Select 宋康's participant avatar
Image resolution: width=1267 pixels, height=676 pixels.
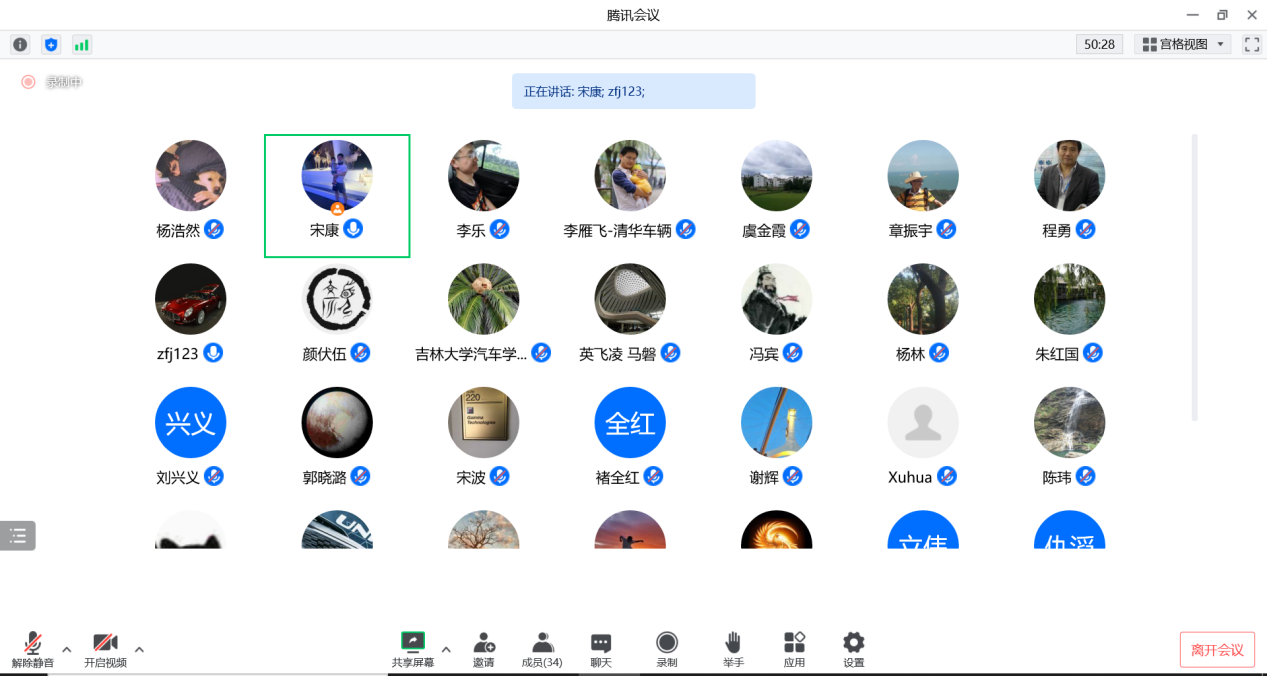coord(337,176)
